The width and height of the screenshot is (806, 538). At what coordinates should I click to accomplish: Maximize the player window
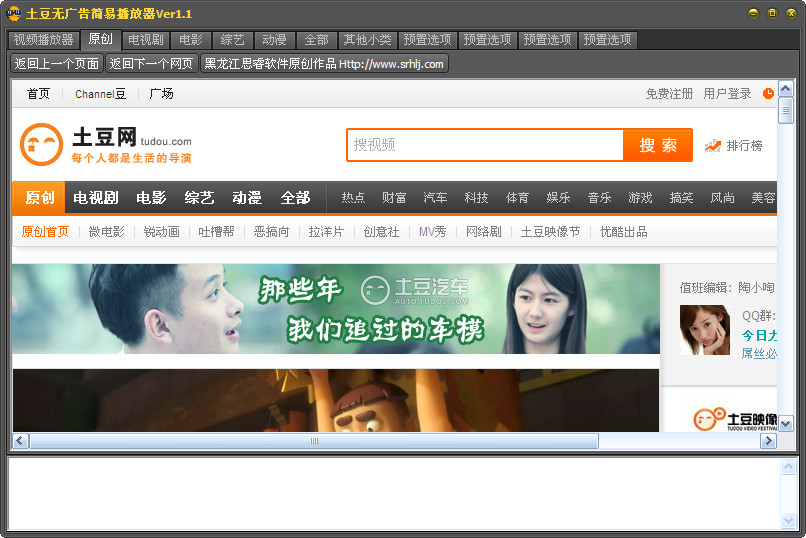(772, 14)
